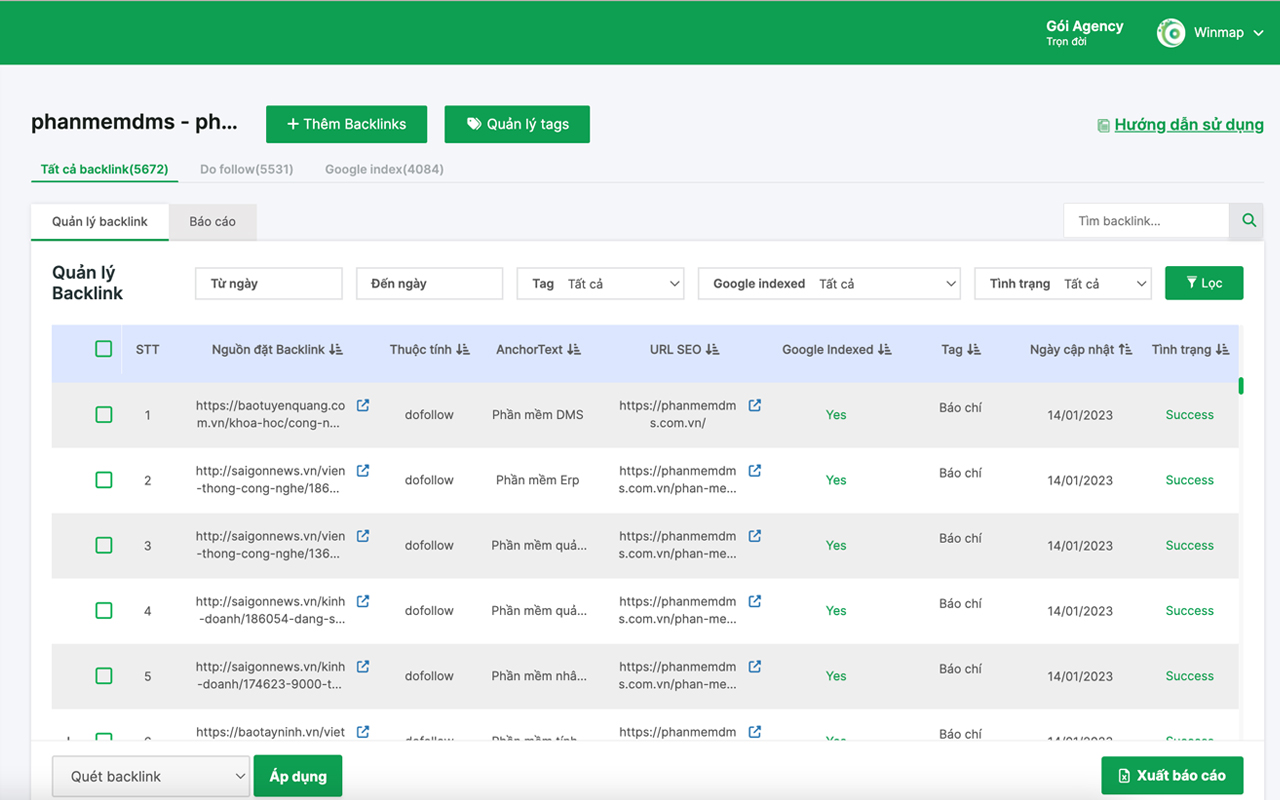Sort by Ngày cập nhật column

point(1125,350)
